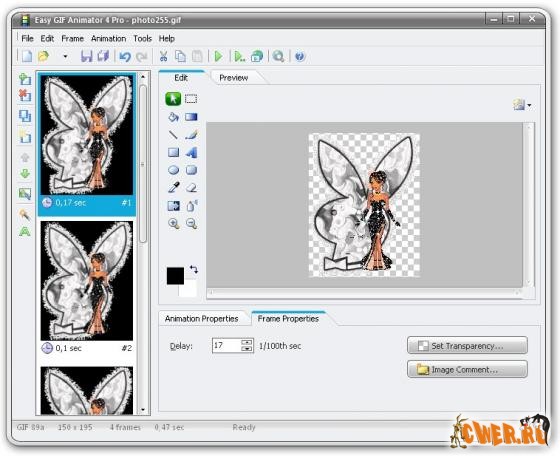Click the Insert frame icon in sidebar
Screen dimensions: 560x456
click(25, 79)
